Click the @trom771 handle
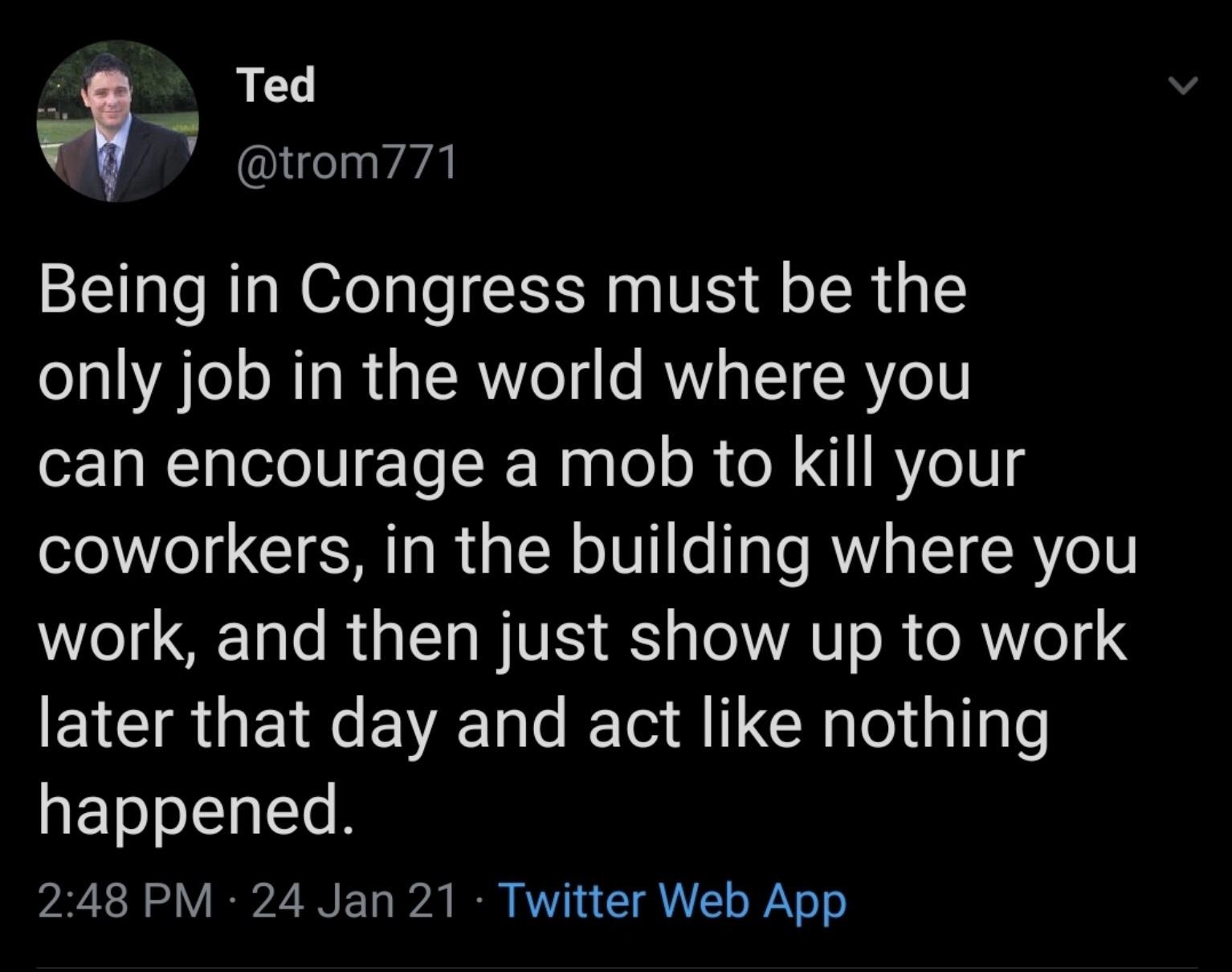The height and width of the screenshot is (972, 1232). click(x=347, y=162)
